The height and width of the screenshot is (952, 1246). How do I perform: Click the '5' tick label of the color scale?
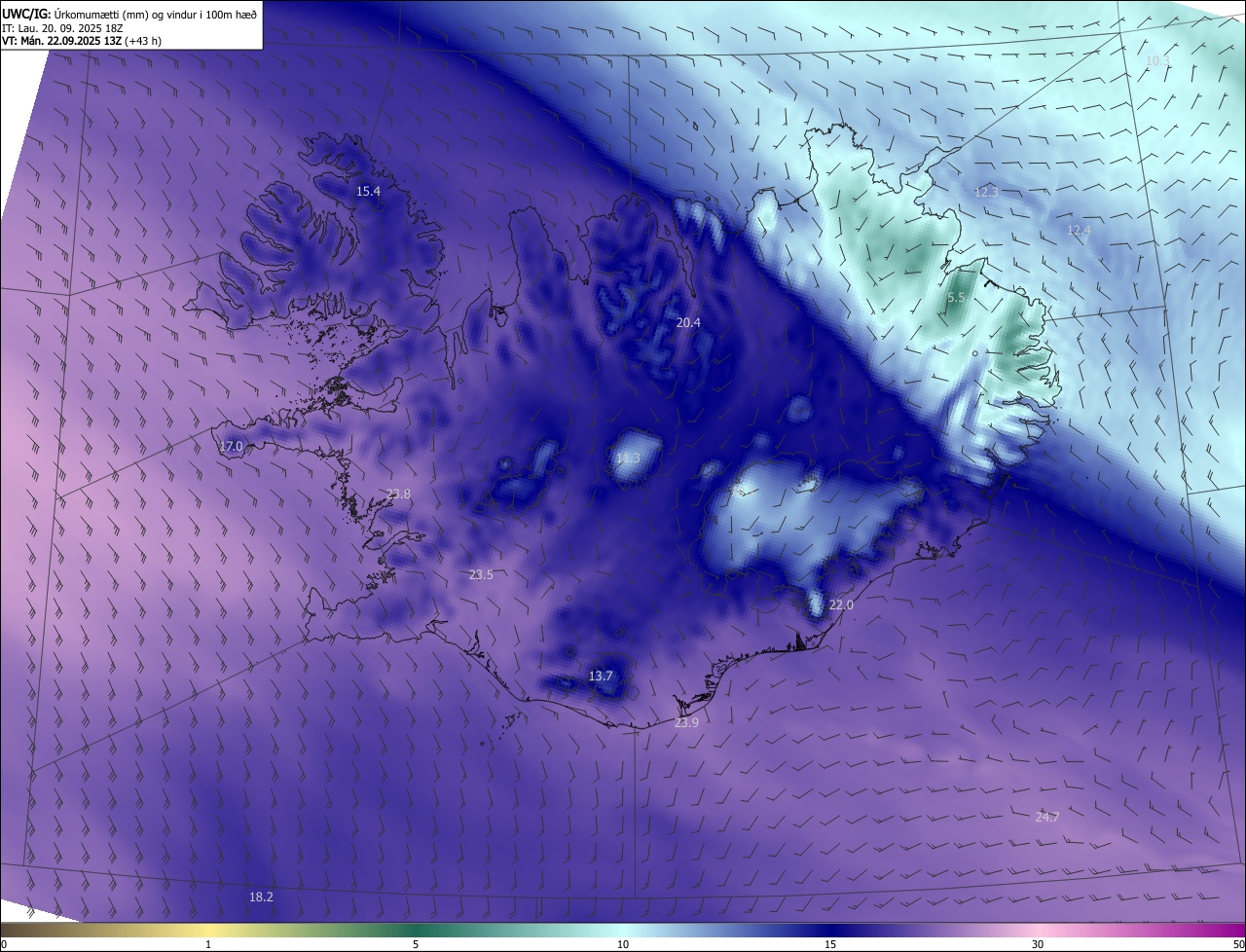tap(416, 944)
